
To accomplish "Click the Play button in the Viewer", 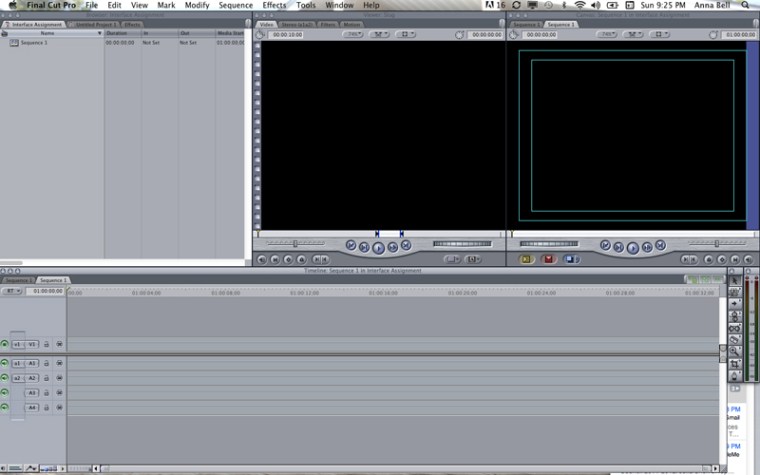I will [x=379, y=246].
